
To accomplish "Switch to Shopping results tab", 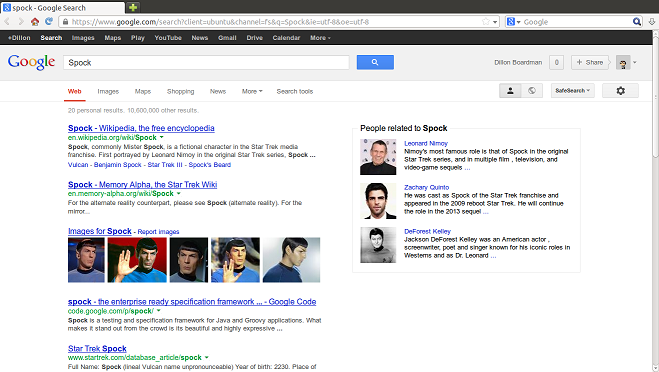I will 180,91.
